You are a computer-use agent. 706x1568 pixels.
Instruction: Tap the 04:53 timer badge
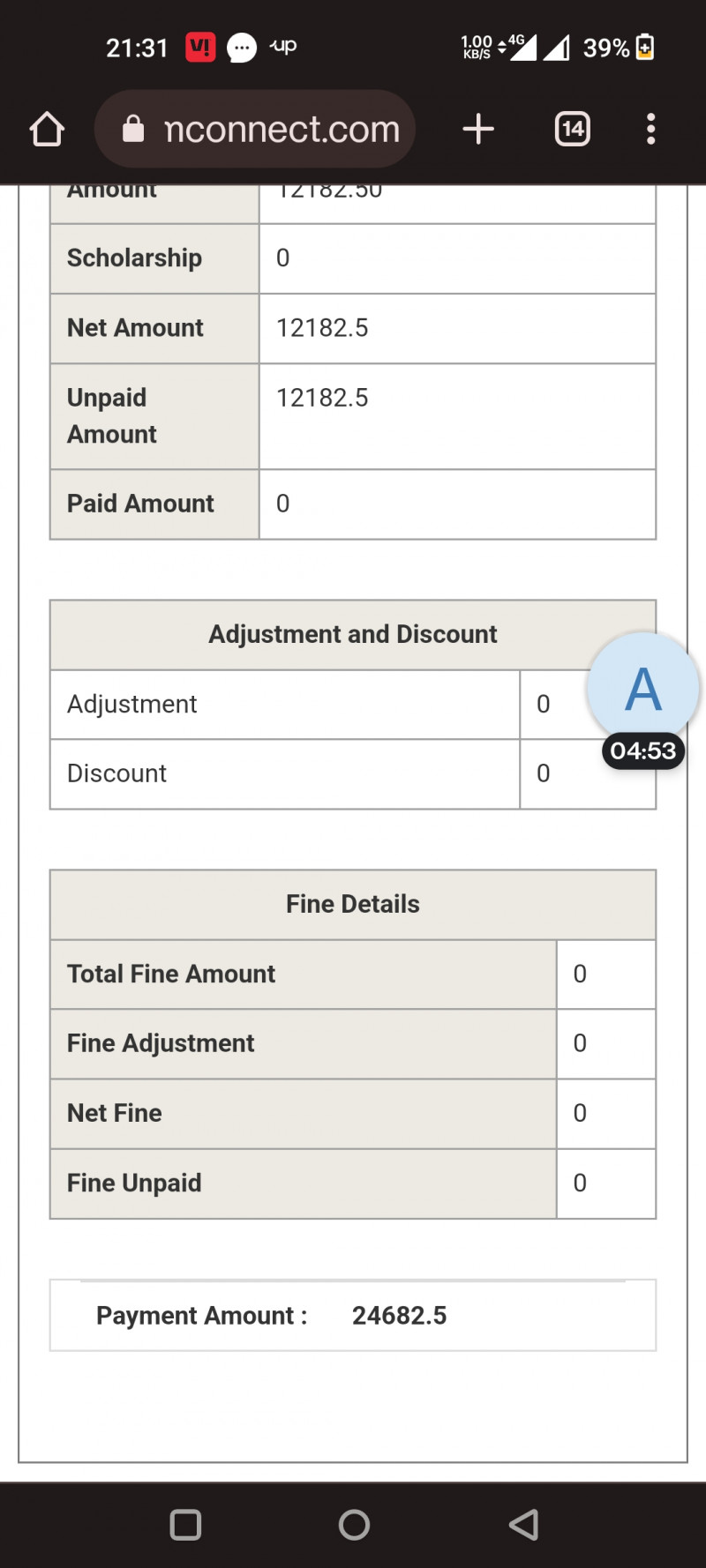642,750
